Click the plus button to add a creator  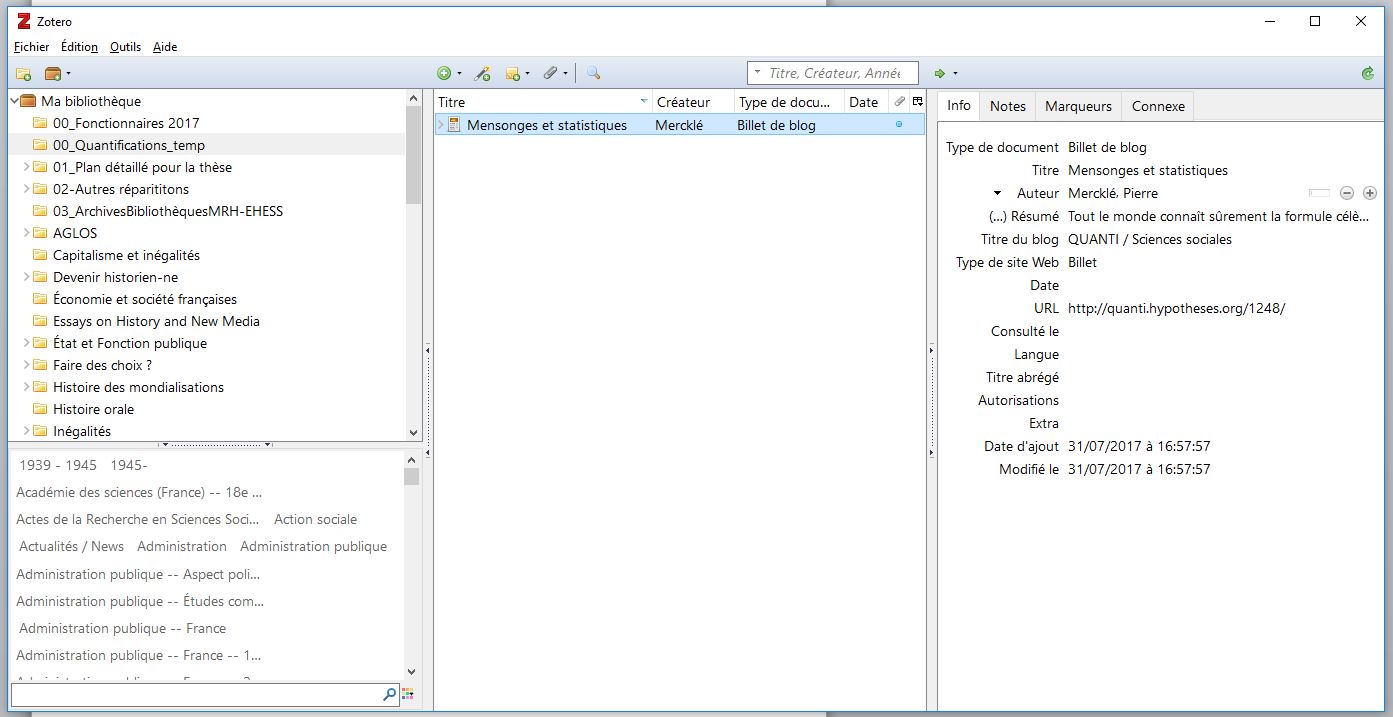[1370, 193]
